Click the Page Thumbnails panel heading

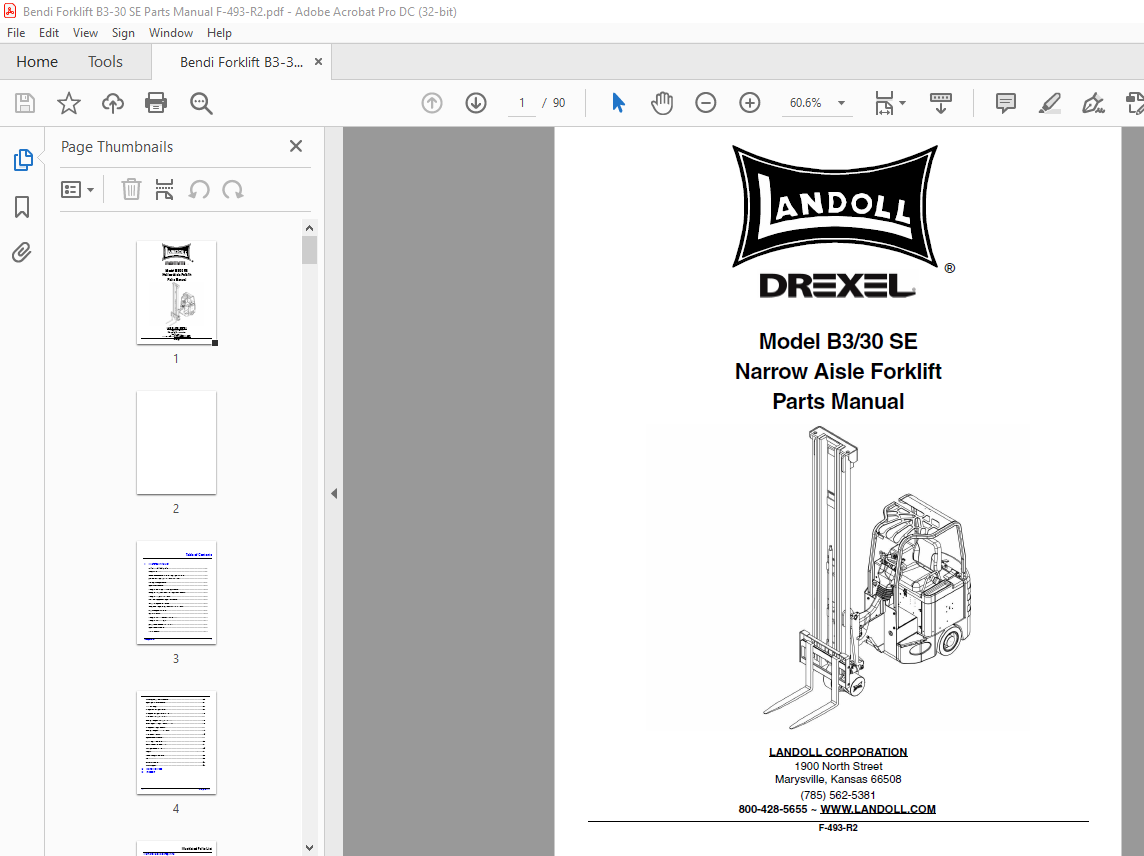(117, 147)
